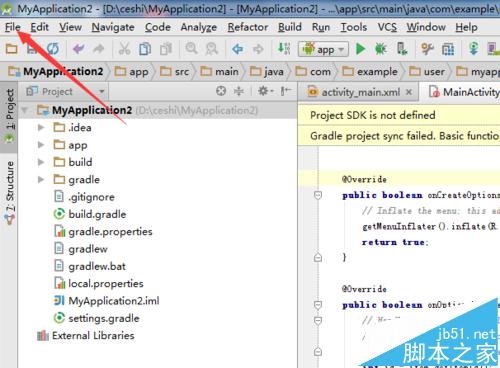Open the Help menu

point(466,27)
